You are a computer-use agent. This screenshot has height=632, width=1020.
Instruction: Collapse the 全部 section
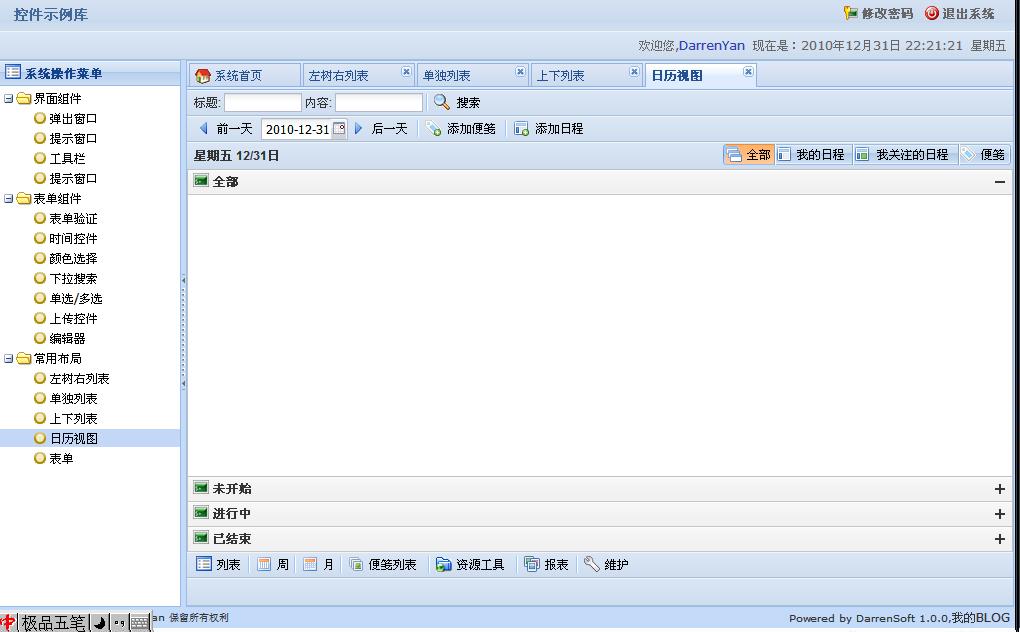tap(999, 182)
